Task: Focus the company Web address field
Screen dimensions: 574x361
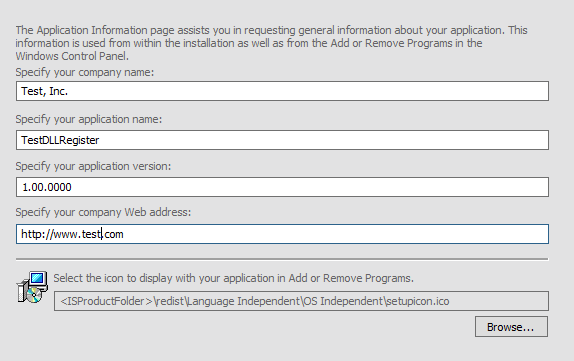Action: coord(282,234)
